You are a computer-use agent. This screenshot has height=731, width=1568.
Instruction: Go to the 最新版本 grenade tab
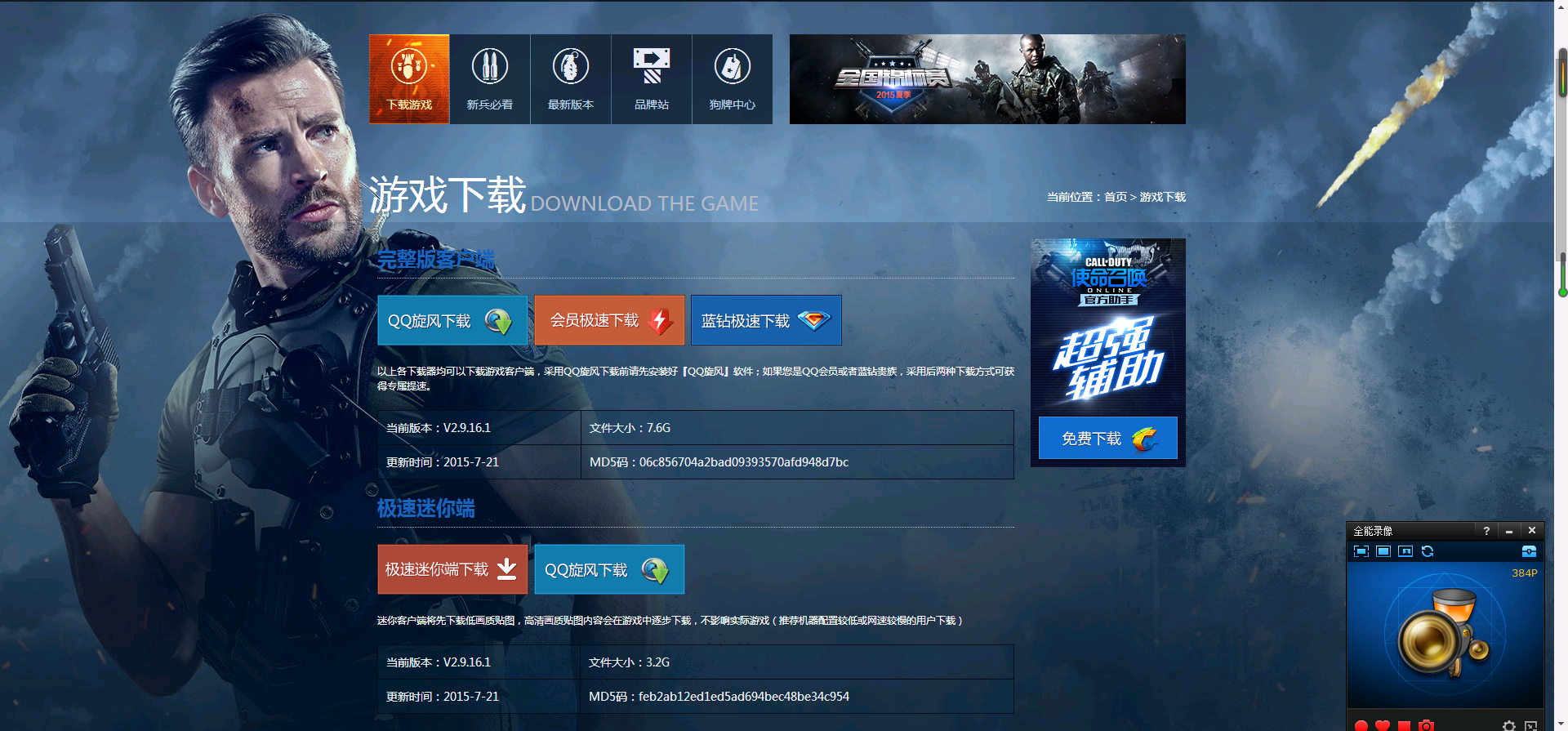click(x=570, y=79)
